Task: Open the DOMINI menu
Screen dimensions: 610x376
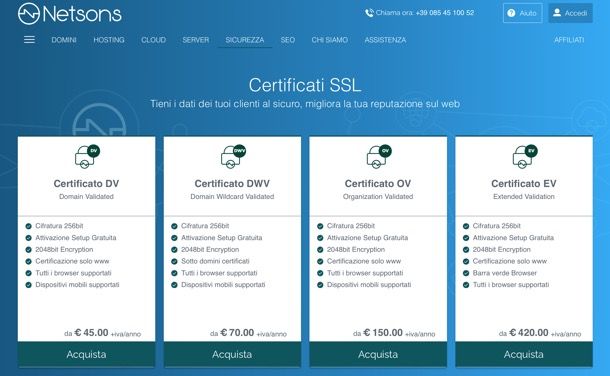Action: click(64, 40)
